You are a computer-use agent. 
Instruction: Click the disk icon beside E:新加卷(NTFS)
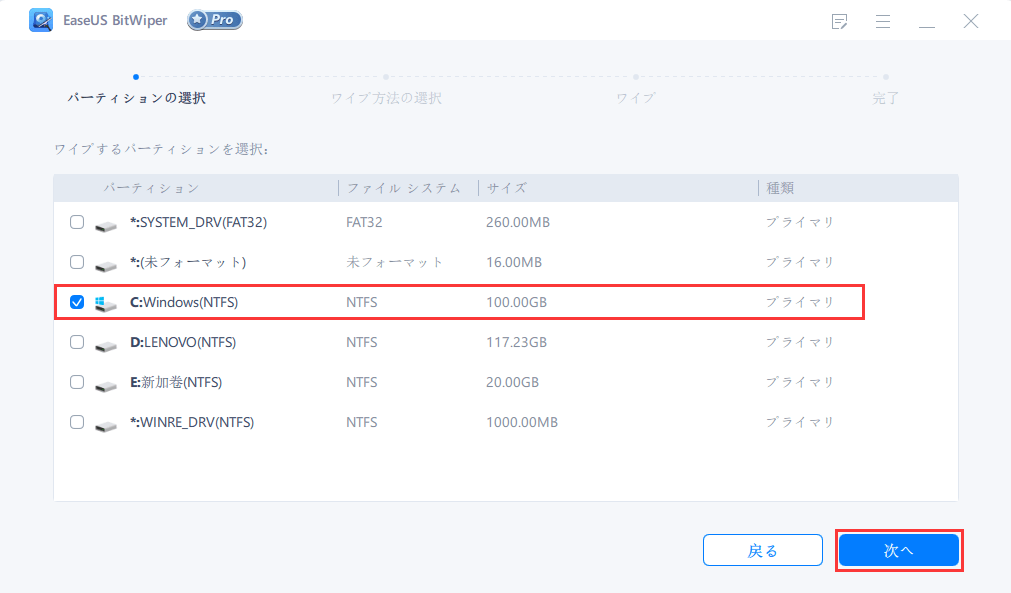(x=105, y=382)
